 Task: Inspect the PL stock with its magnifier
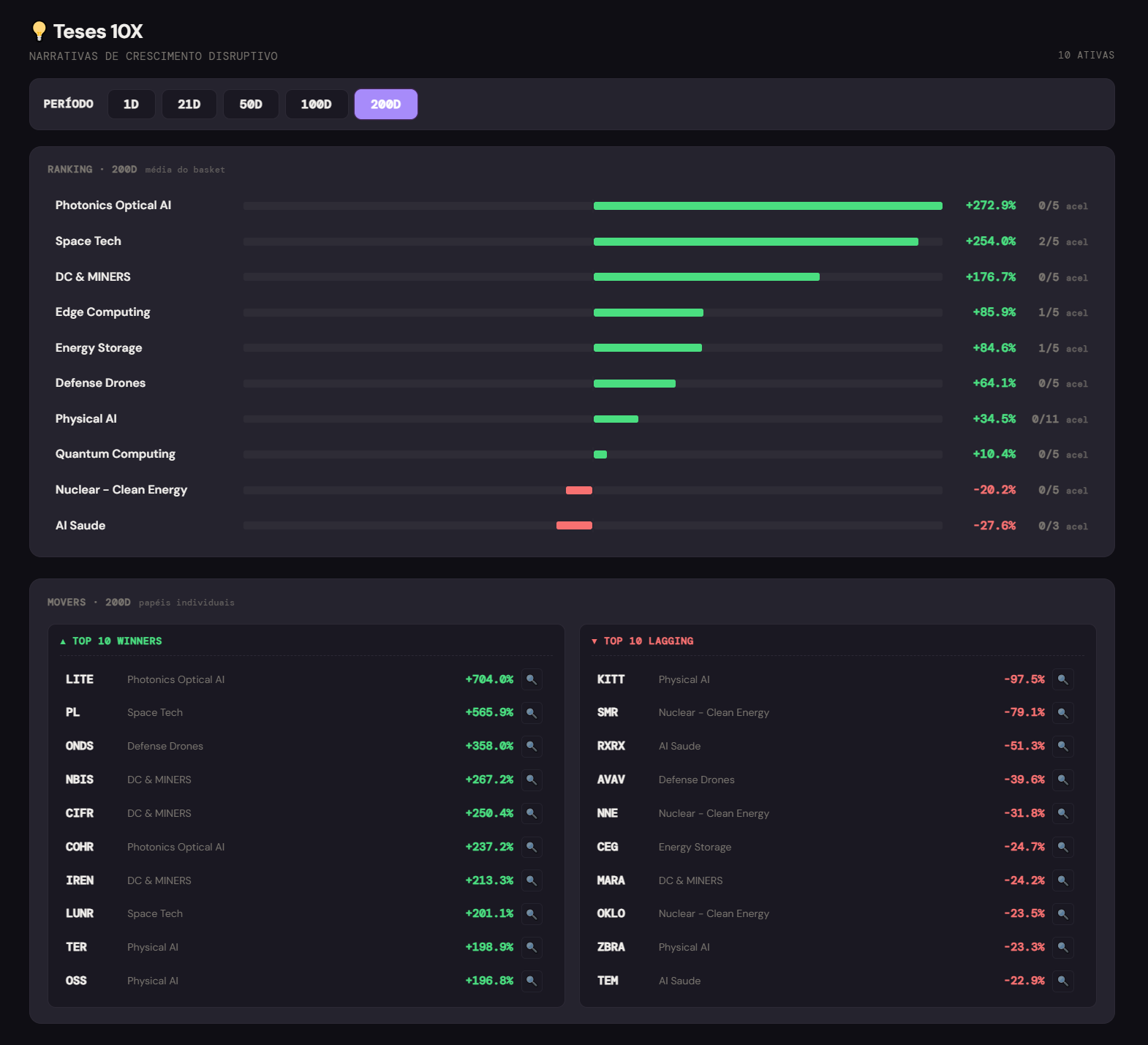click(x=532, y=712)
